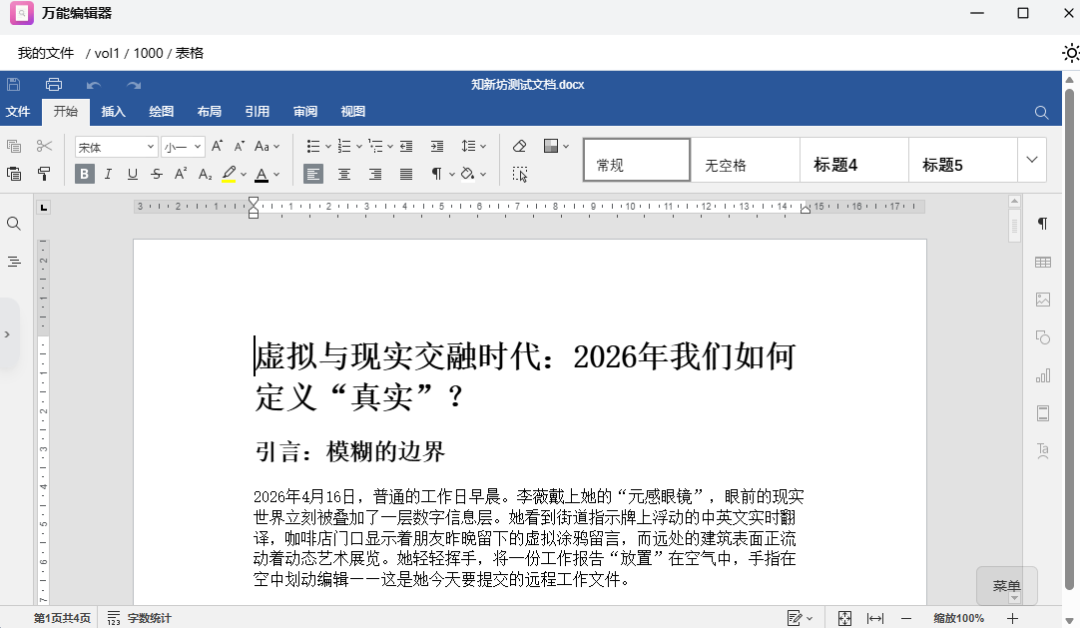Viewport: 1080px width, 628px height.
Task: Switch theme with the sun icon
Action: click(x=1070, y=53)
